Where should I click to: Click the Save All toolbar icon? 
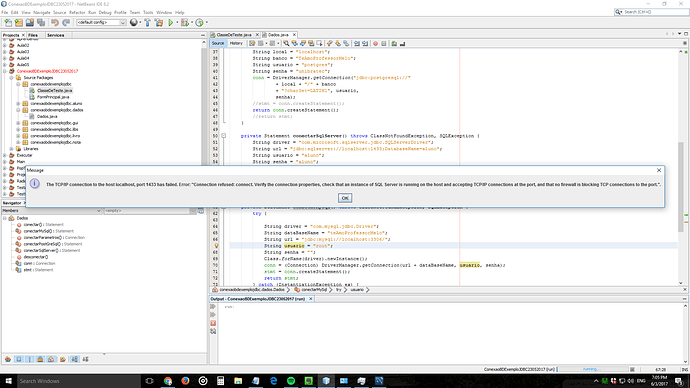point(41,22)
